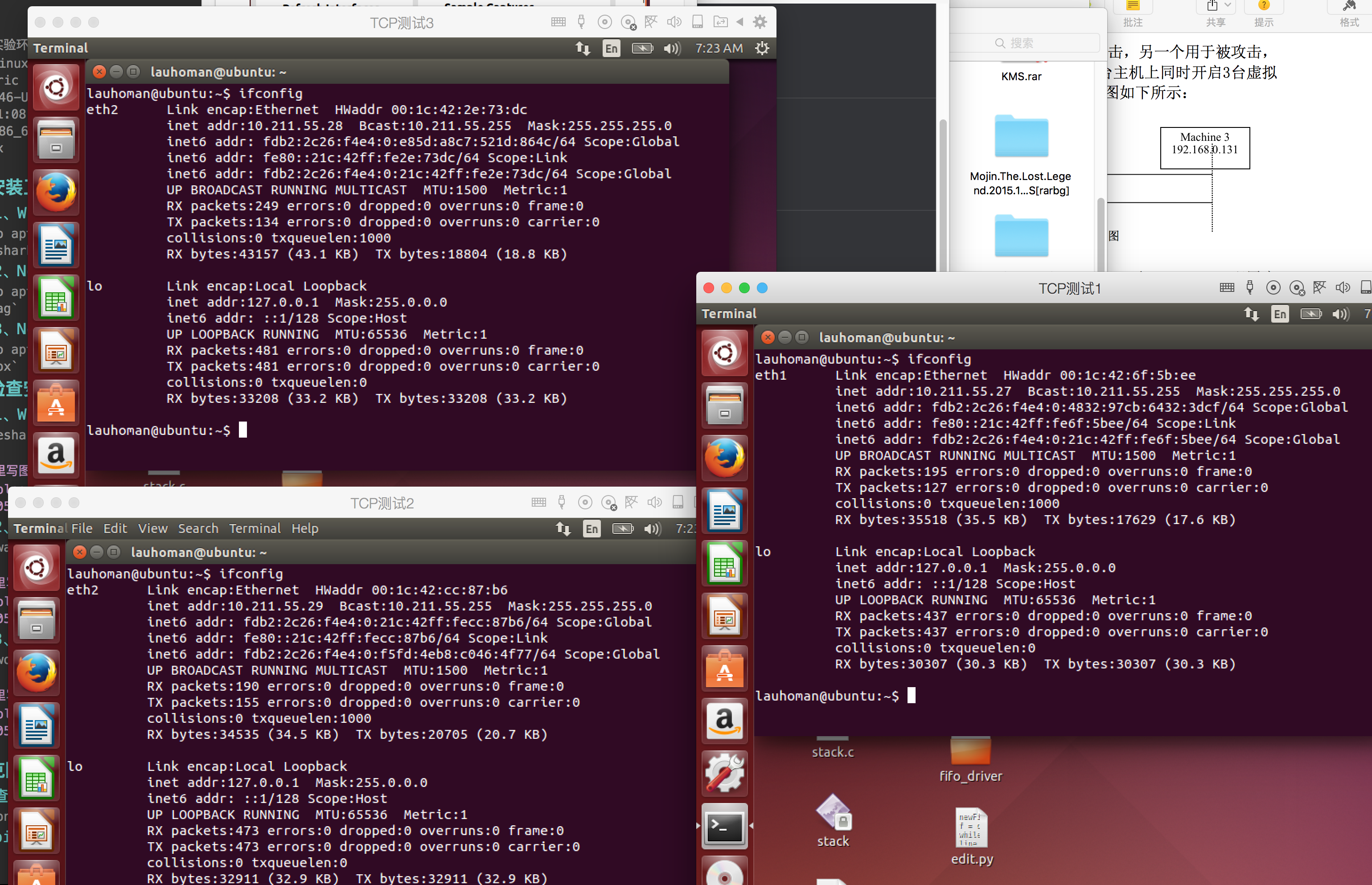Image resolution: width=1372 pixels, height=885 pixels.
Task: Open Terminal menu in TCP测试2 menu bar
Action: [255, 529]
